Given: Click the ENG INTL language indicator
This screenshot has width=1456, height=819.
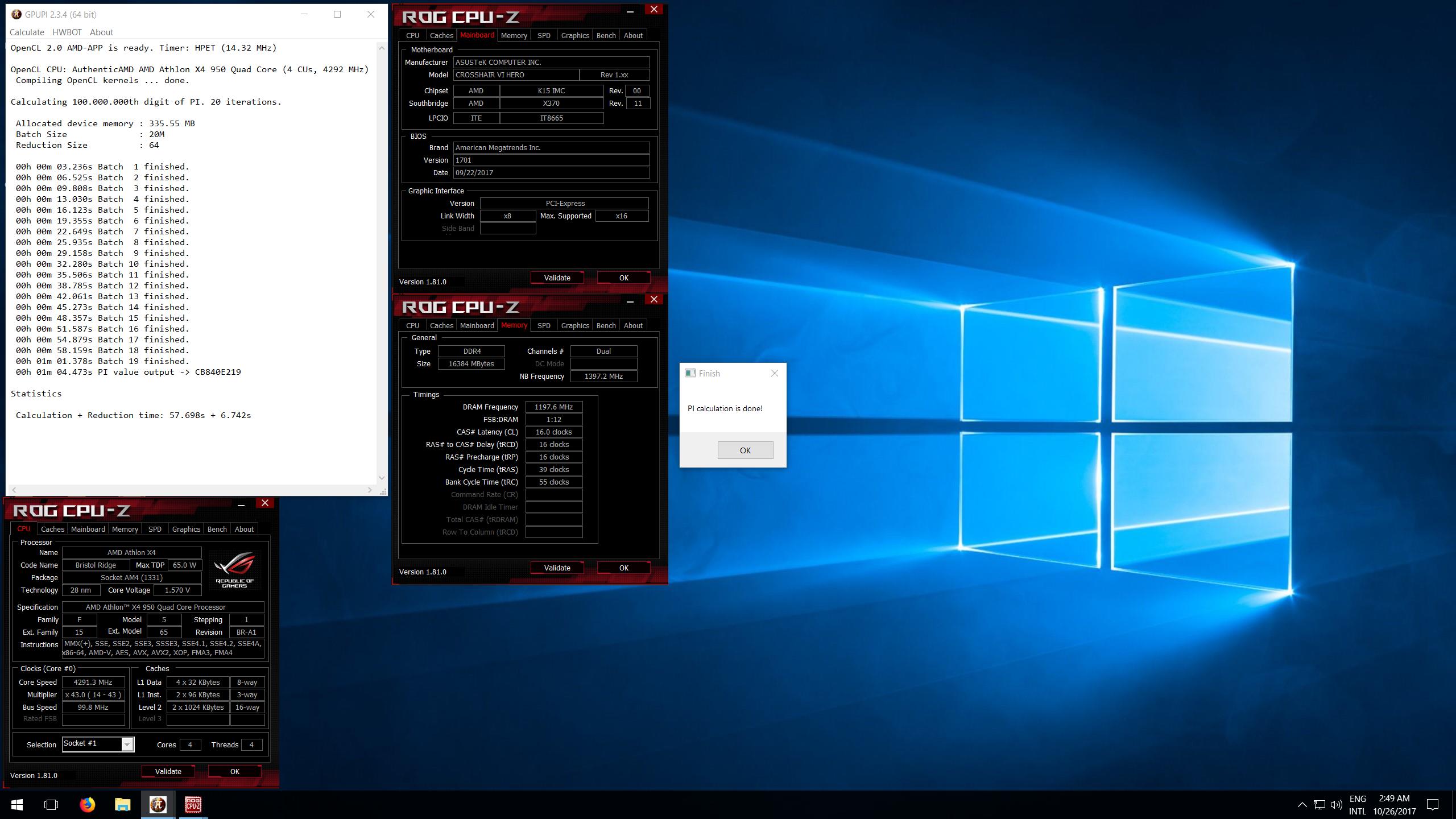Looking at the screenshot, I should coord(1358,805).
